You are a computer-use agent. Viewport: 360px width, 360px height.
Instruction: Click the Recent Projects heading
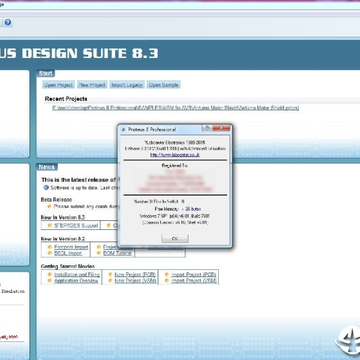[x=66, y=99]
